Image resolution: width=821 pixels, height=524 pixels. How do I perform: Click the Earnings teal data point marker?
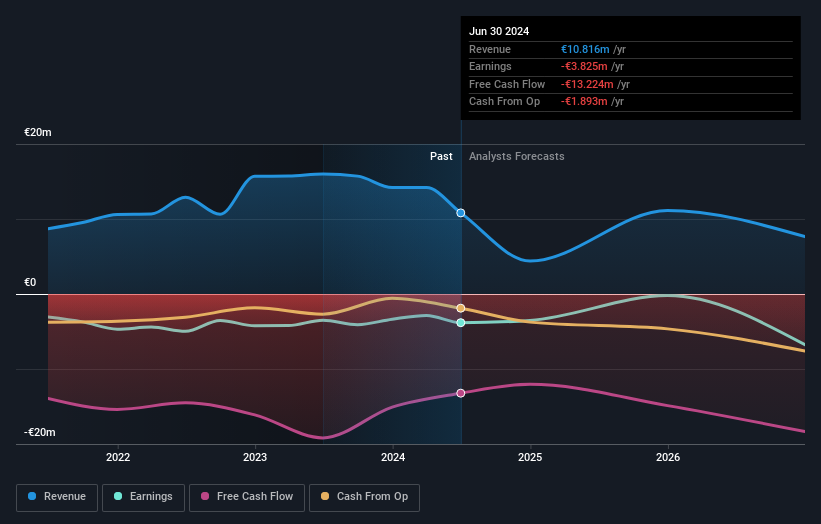click(x=461, y=323)
